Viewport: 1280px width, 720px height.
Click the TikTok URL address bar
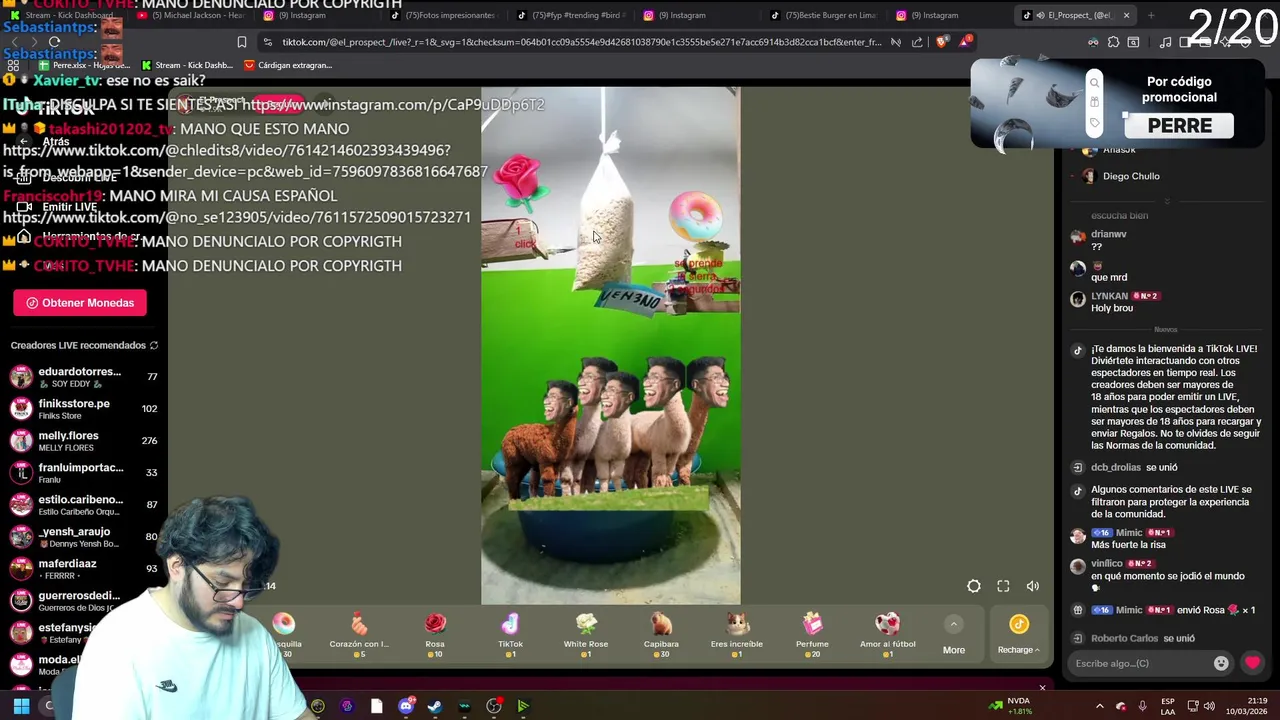(x=581, y=42)
